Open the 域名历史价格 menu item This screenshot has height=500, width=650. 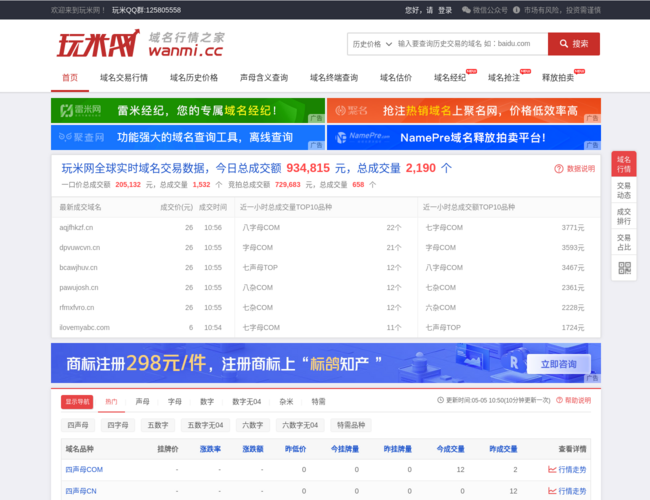click(x=194, y=78)
